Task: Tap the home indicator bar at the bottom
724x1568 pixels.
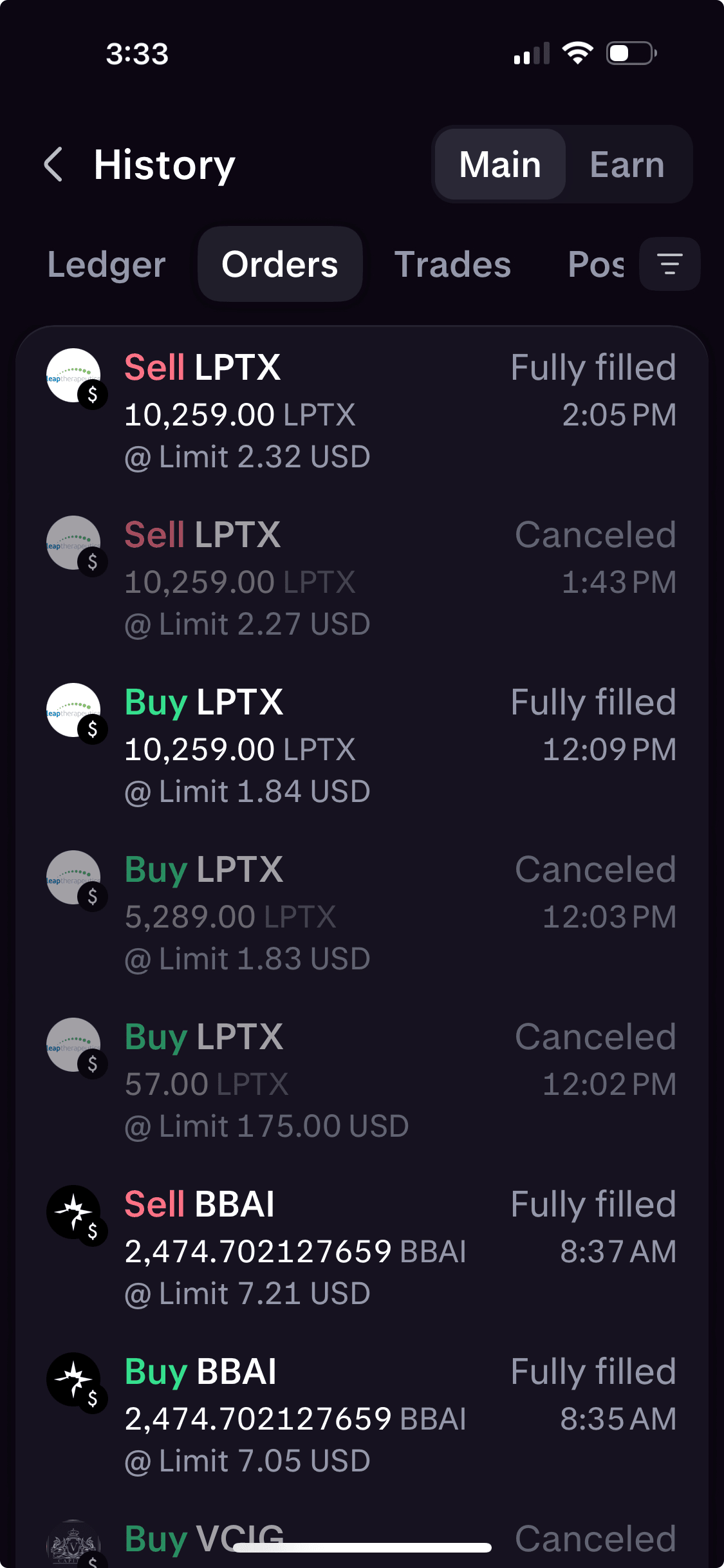Action: (362, 1548)
